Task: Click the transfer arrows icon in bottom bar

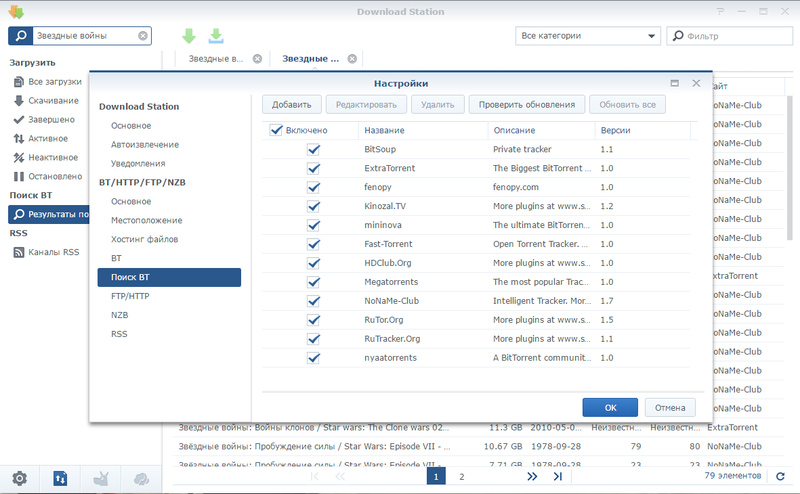Action: (x=60, y=479)
